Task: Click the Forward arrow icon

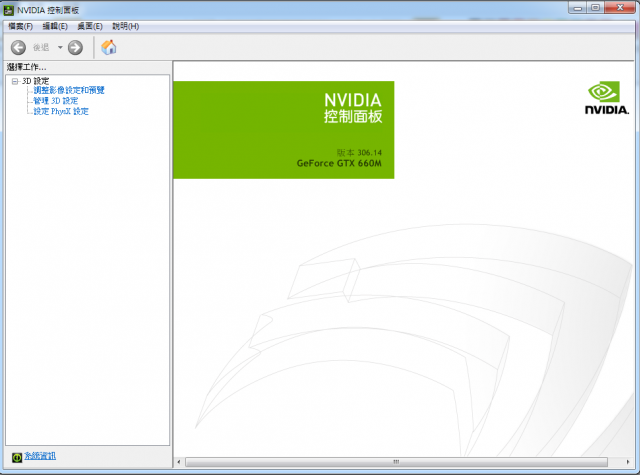Action: [75, 48]
